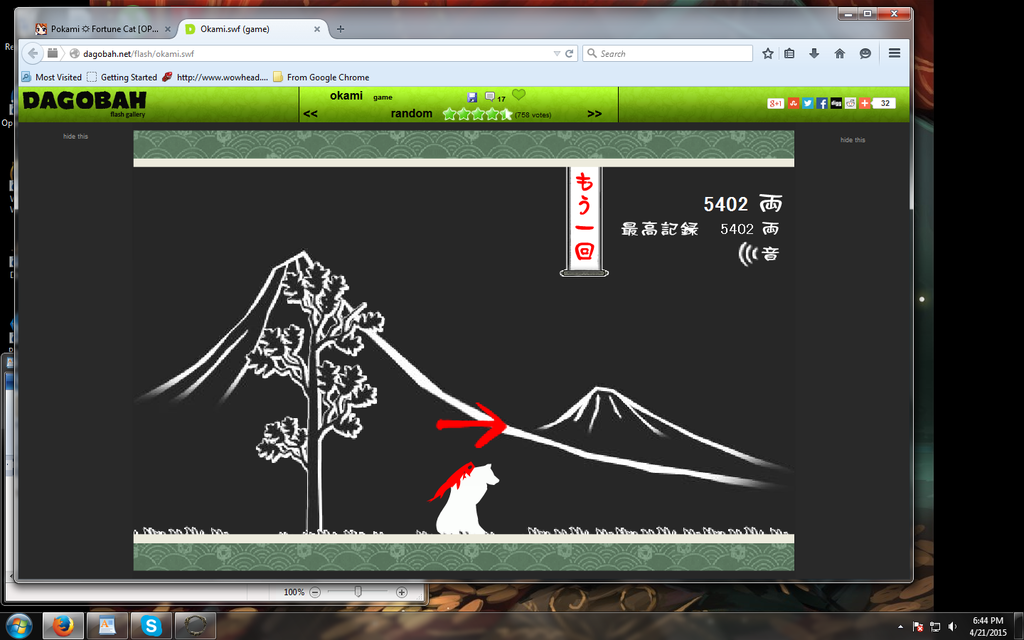Open the volume speaker tray icon
1024x640 pixels.
click(x=952, y=627)
